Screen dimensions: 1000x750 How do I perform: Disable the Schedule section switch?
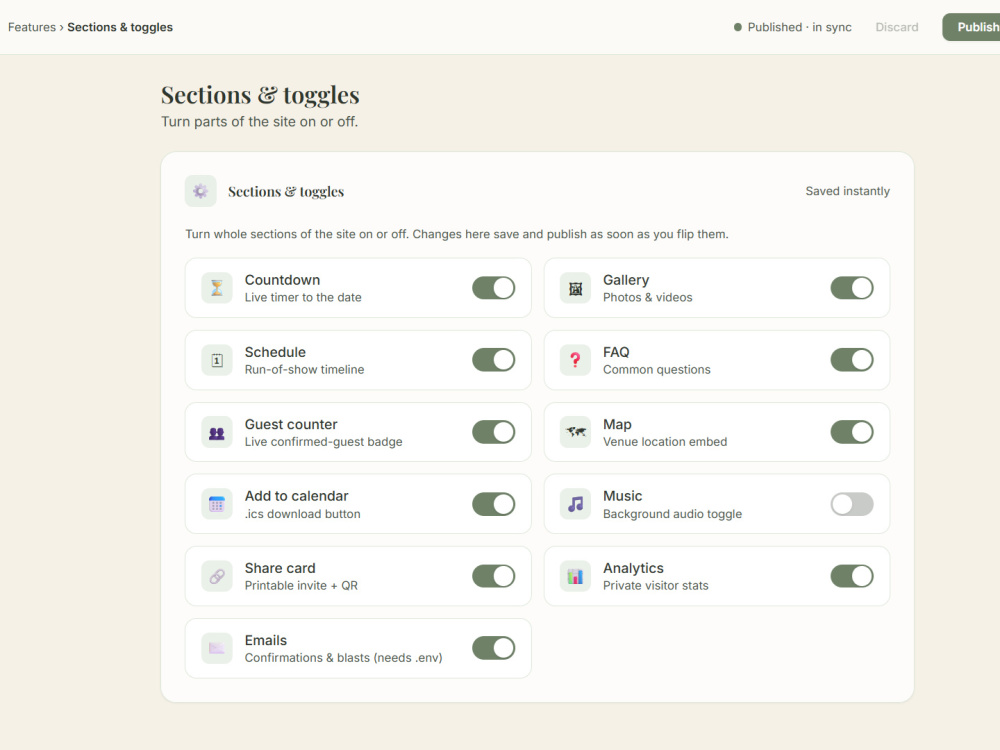click(494, 360)
